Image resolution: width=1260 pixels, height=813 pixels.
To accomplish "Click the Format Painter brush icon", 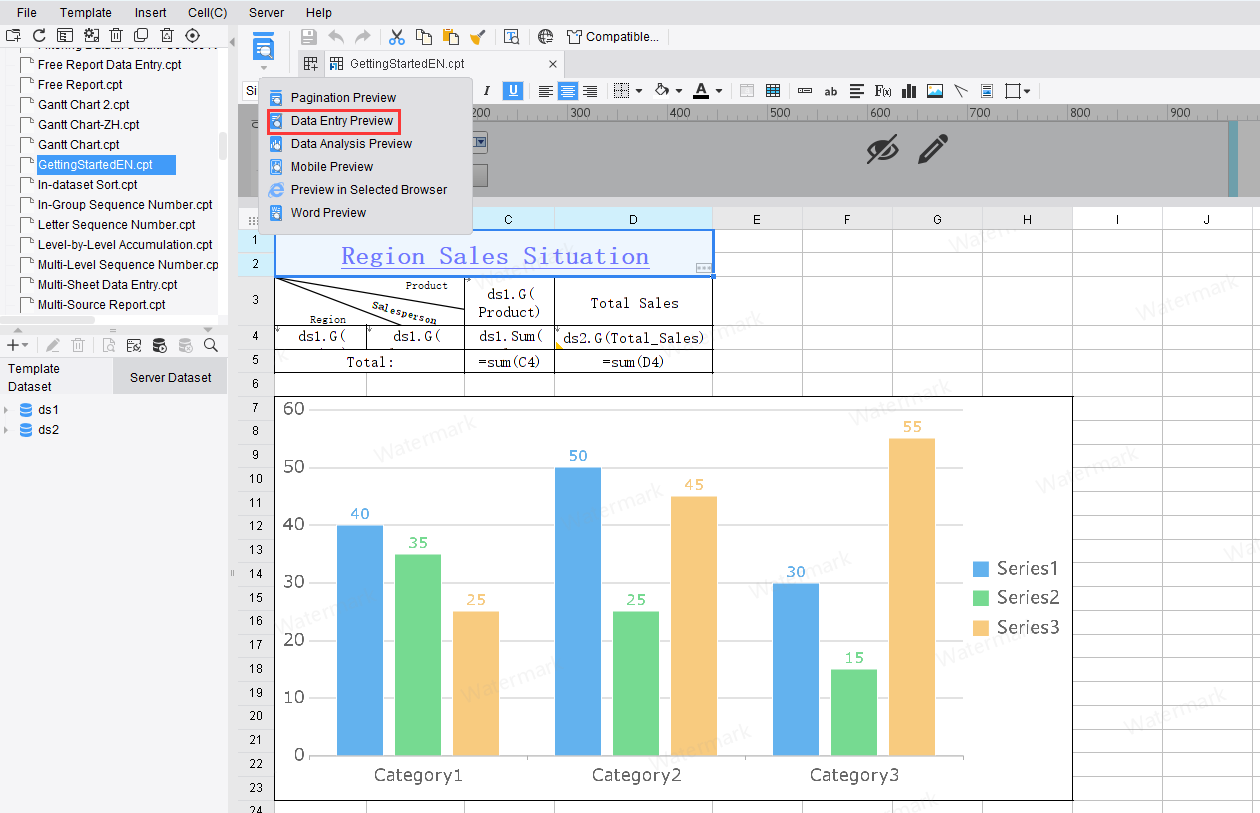I will tap(478, 37).
